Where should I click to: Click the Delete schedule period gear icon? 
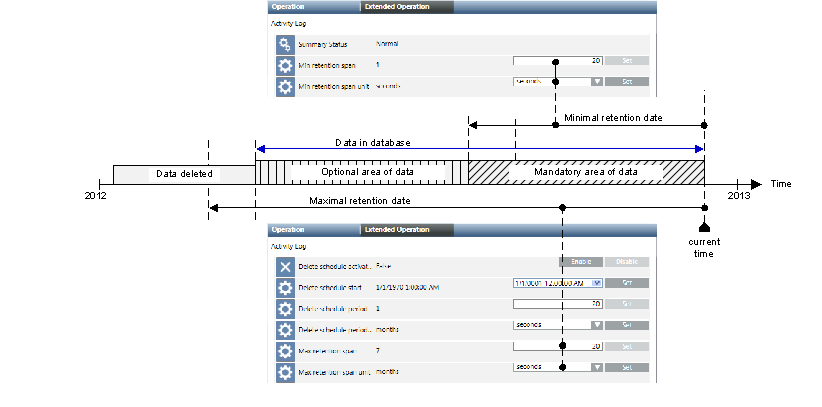point(285,309)
